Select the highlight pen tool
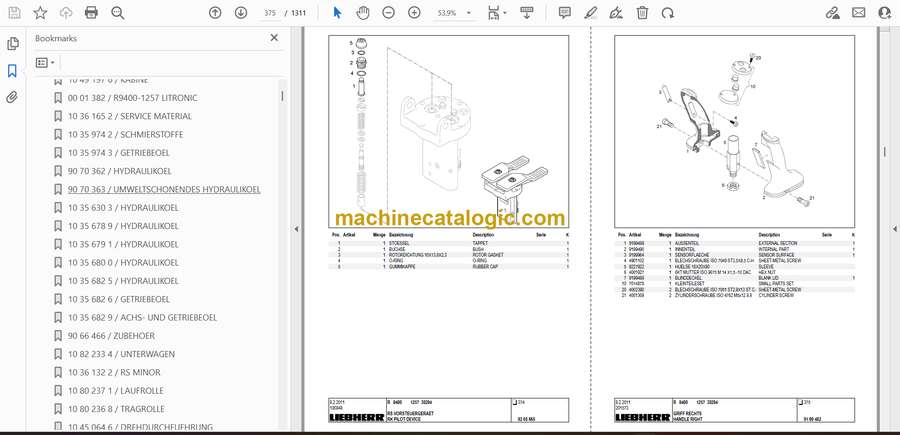Screen dimensions: 900x435 pyautogui.click(x=591, y=13)
